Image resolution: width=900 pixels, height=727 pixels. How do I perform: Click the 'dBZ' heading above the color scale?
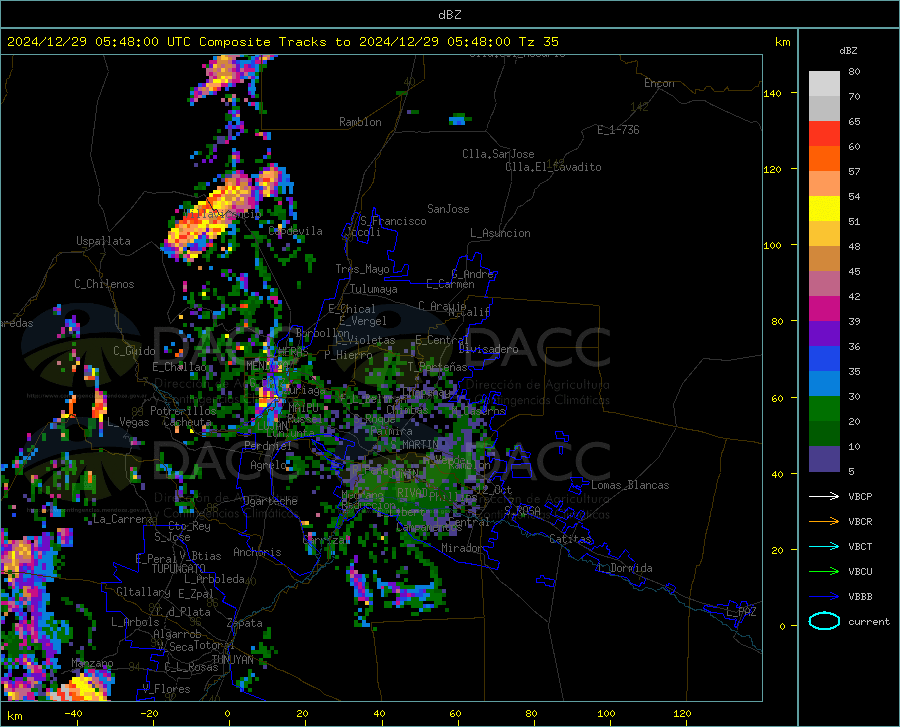point(848,50)
